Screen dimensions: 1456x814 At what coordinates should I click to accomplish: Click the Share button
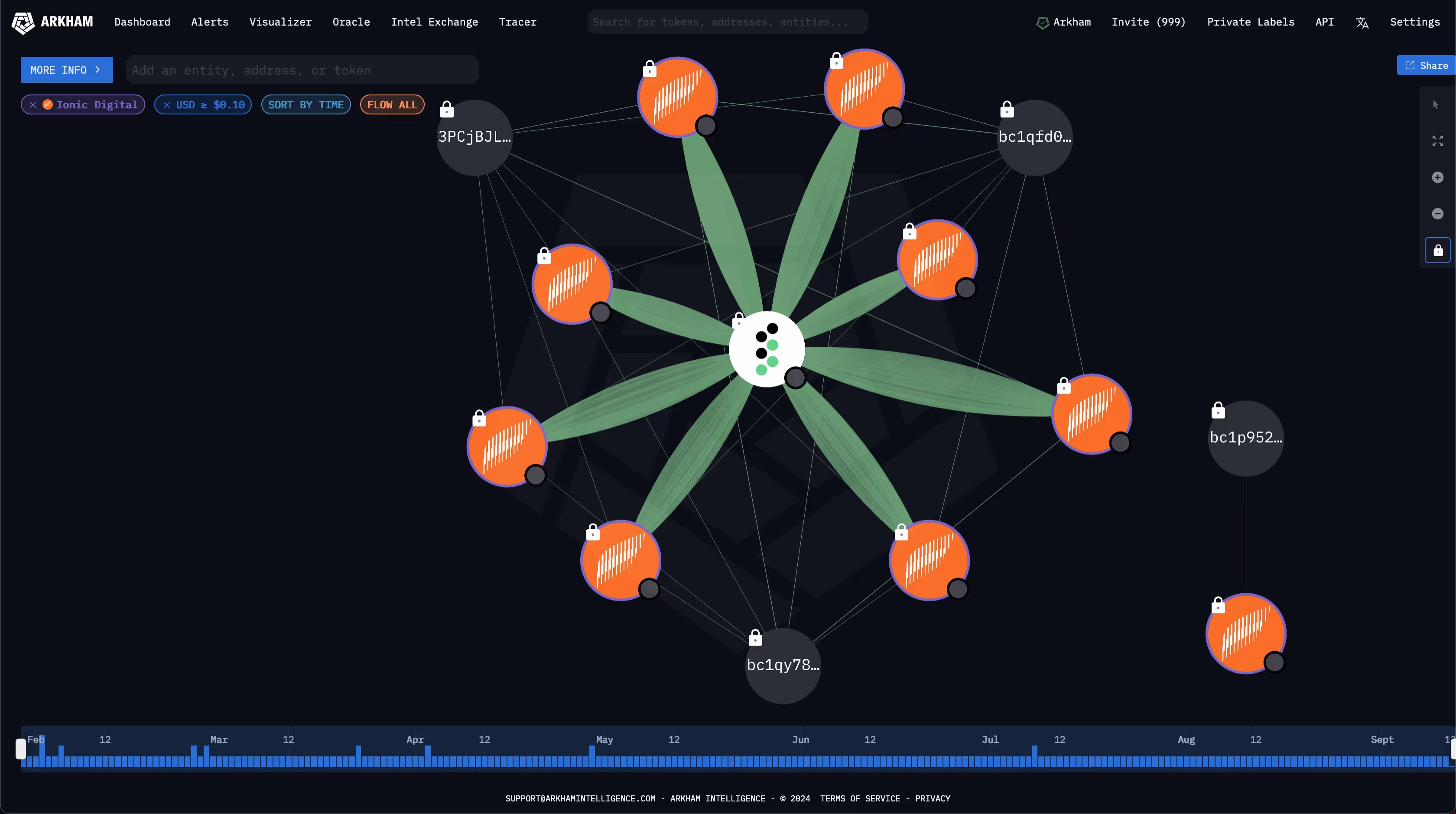click(1427, 65)
